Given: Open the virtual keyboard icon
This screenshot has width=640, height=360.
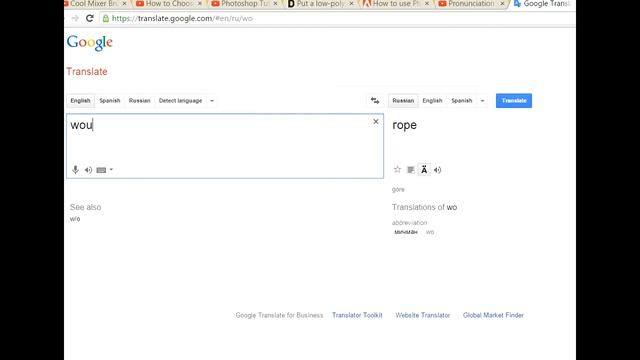Looking at the screenshot, I should click(x=101, y=170).
